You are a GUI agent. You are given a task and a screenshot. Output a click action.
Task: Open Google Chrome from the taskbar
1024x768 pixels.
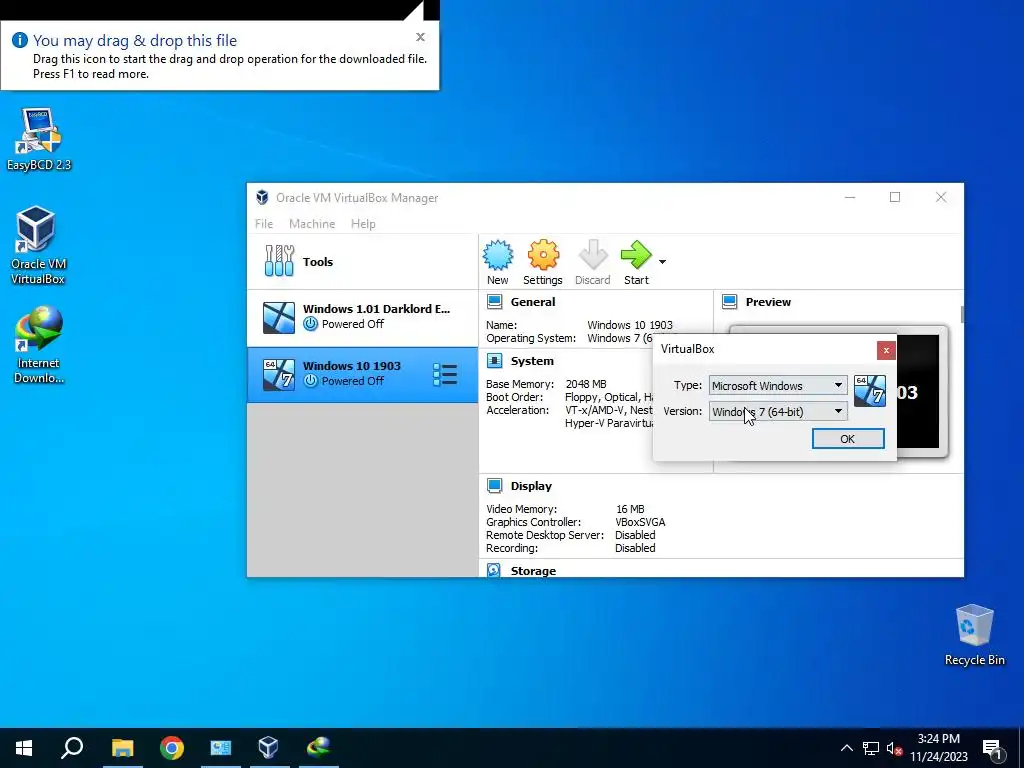tap(172, 748)
